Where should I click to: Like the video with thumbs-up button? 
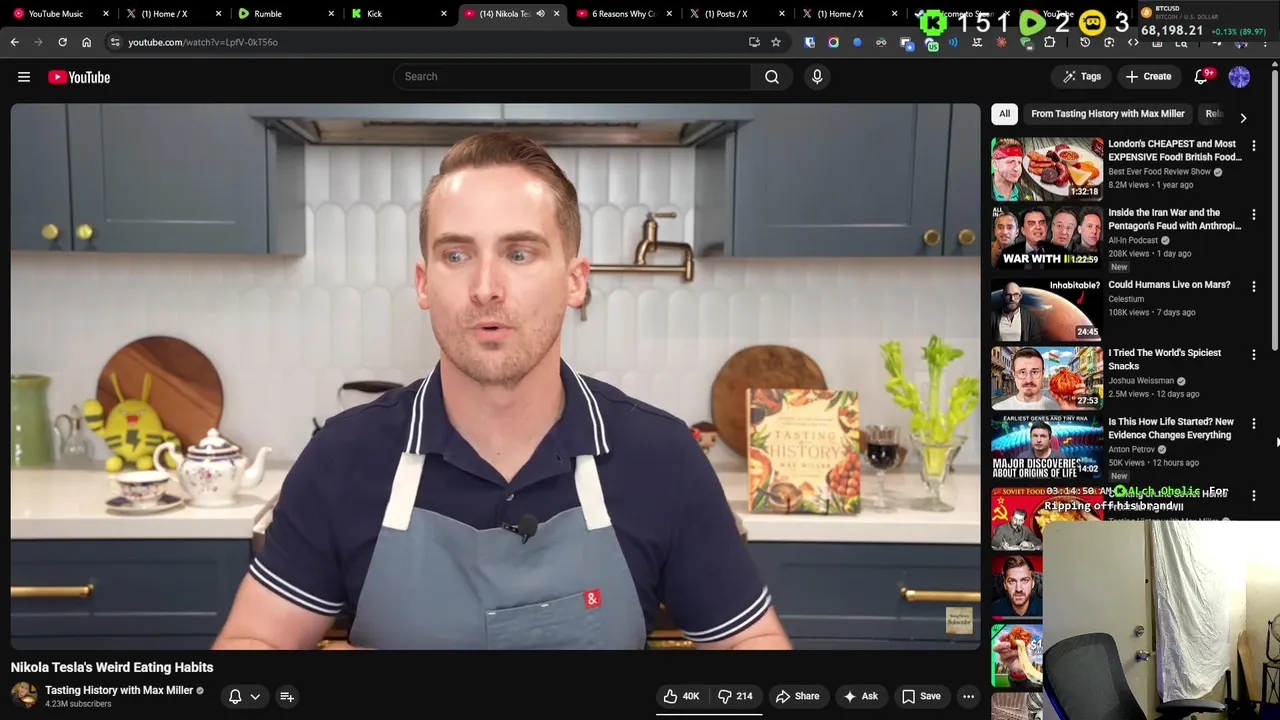(681, 696)
